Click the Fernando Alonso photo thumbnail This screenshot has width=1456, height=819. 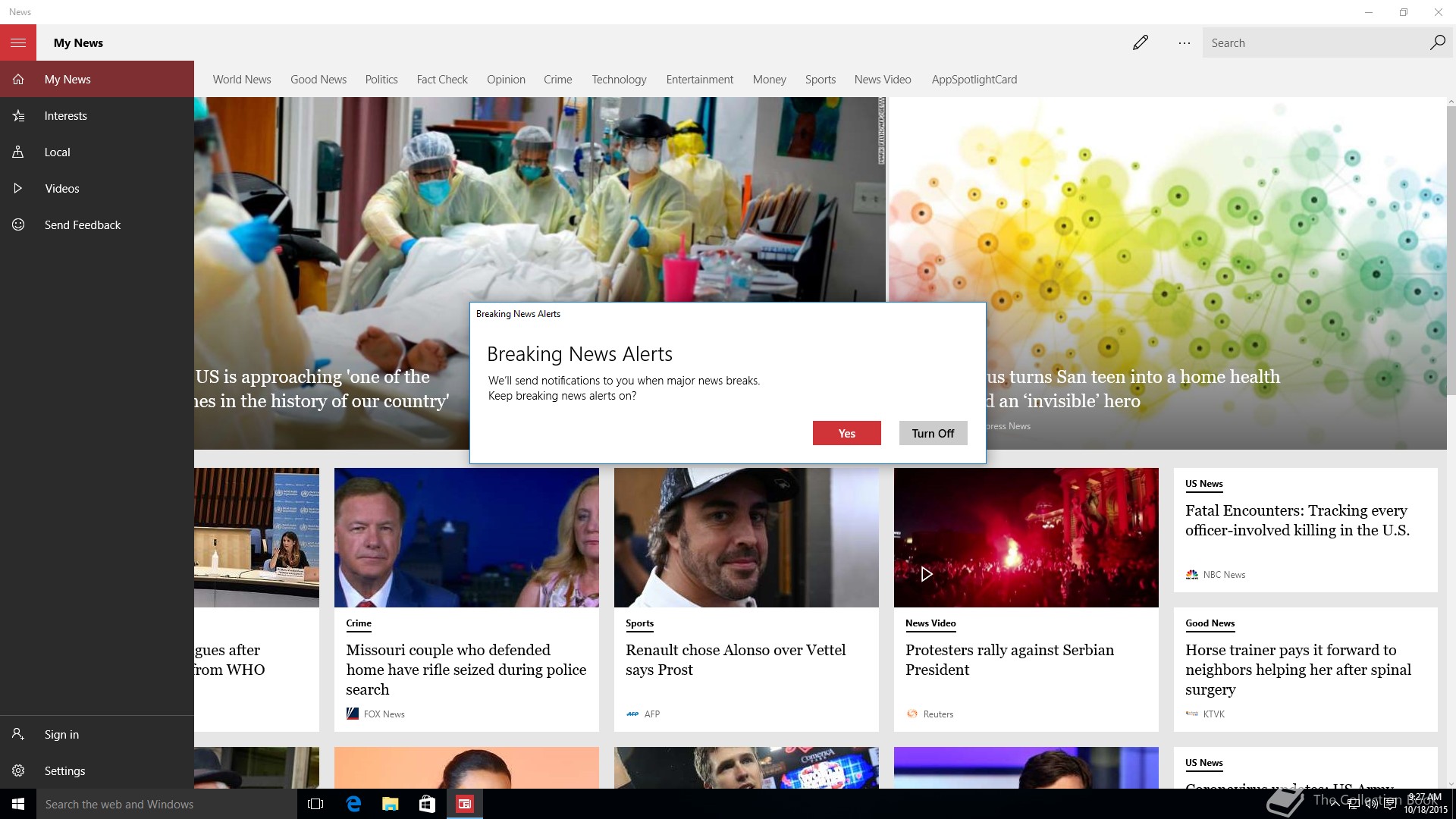[746, 537]
